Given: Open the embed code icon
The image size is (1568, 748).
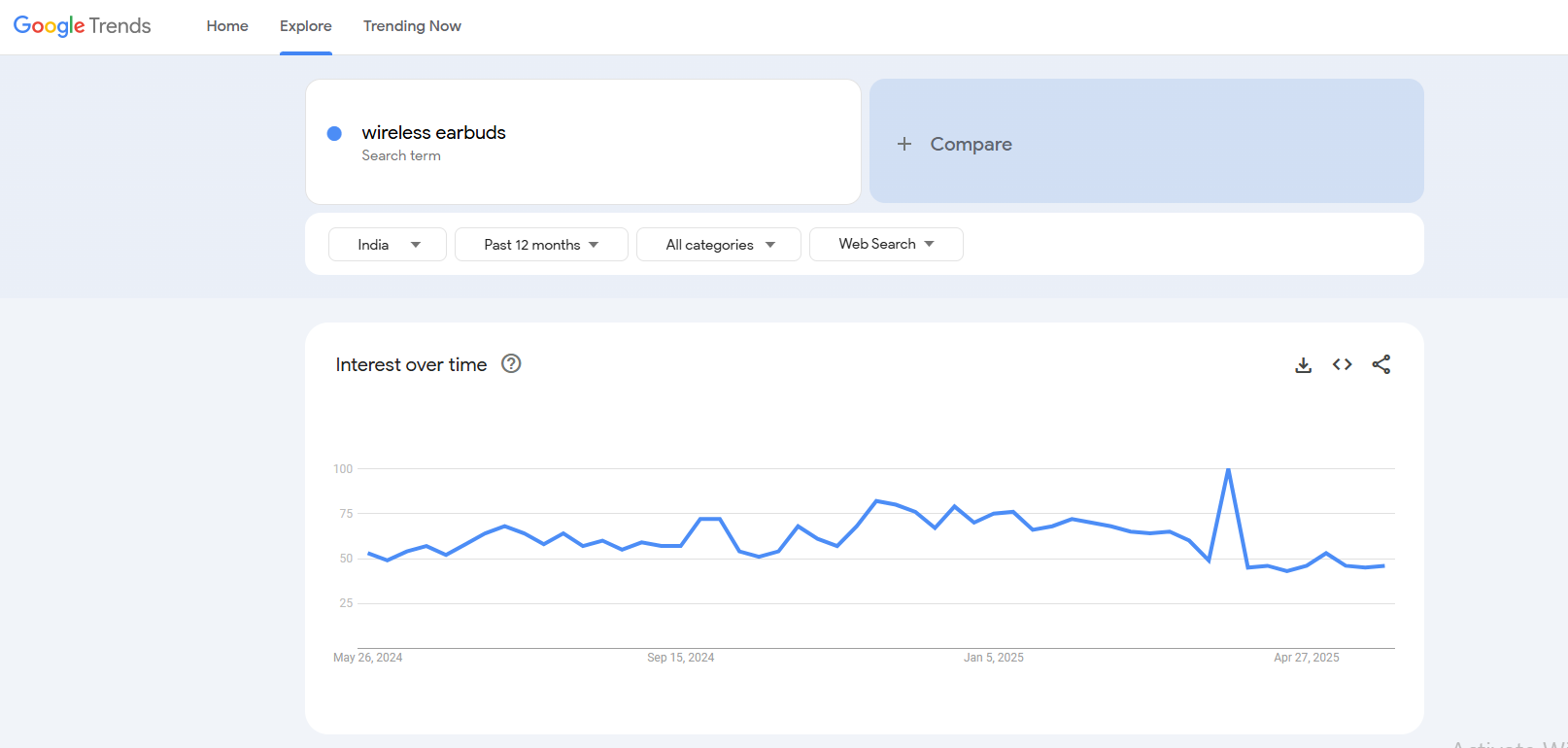Looking at the screenshot, I should click(x=1343, y=364).
